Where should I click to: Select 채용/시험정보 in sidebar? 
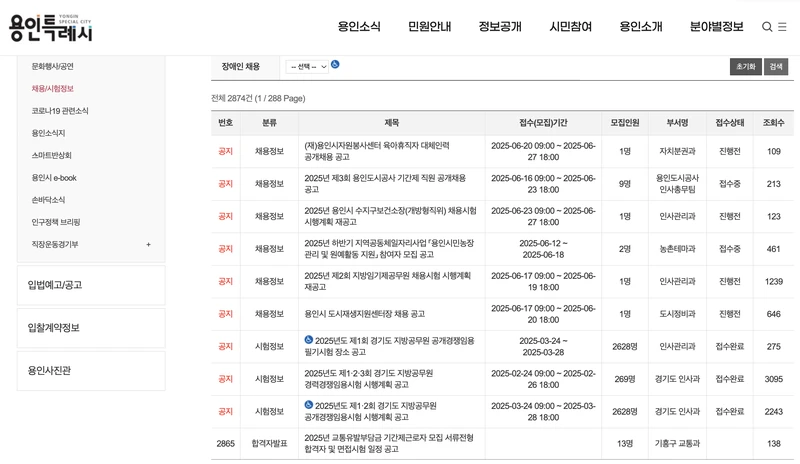coord(53,88)
